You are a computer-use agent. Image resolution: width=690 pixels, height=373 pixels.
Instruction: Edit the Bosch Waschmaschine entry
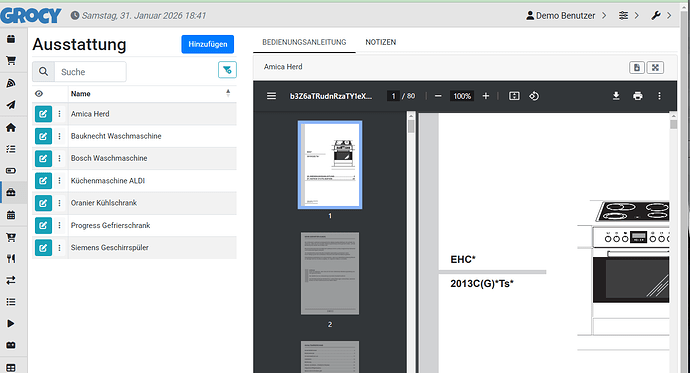(43, 158)
